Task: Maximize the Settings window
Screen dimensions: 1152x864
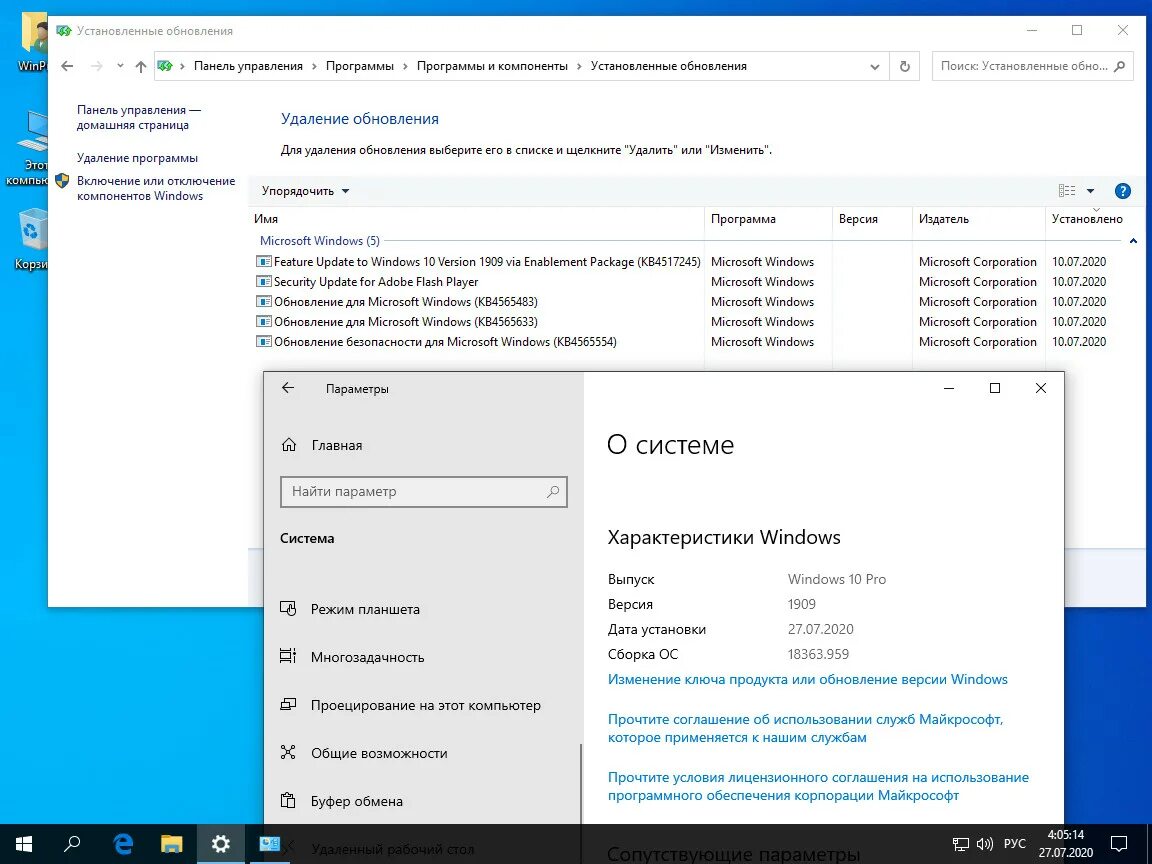Action: (x=995, y=388)
